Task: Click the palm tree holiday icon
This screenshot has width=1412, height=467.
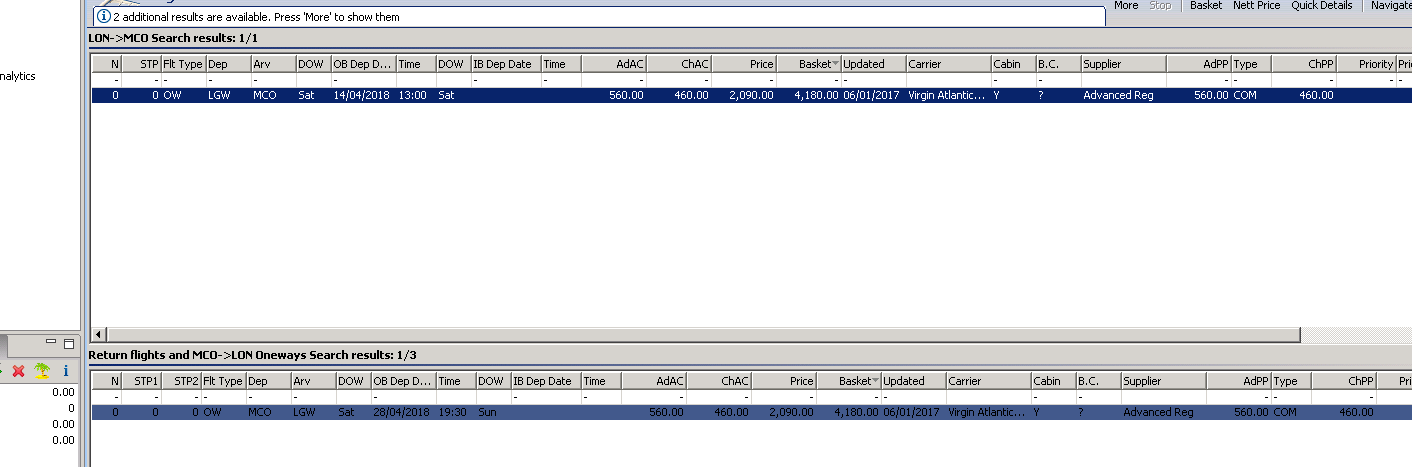Action: coord(42,371)
